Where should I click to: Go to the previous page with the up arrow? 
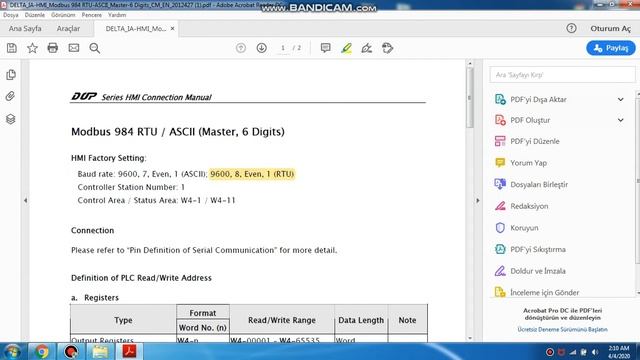241,48
